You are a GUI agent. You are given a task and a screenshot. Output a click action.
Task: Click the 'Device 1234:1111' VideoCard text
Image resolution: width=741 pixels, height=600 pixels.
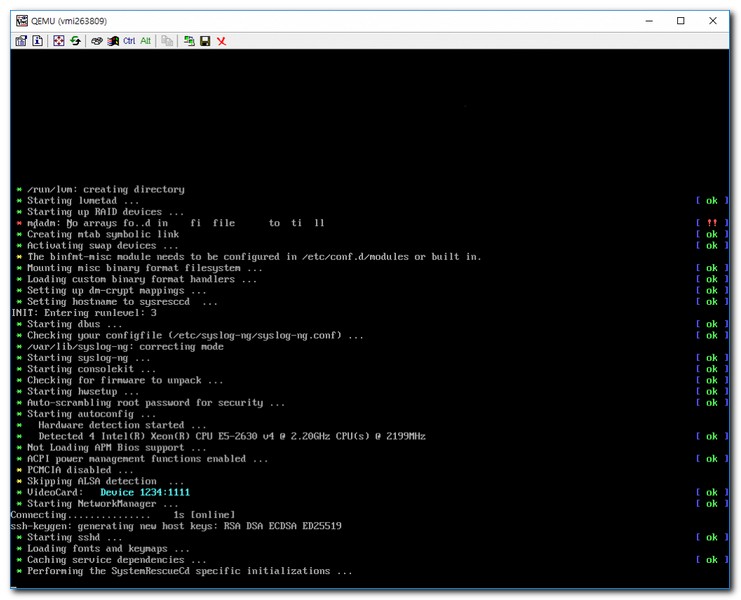(145, 493)
